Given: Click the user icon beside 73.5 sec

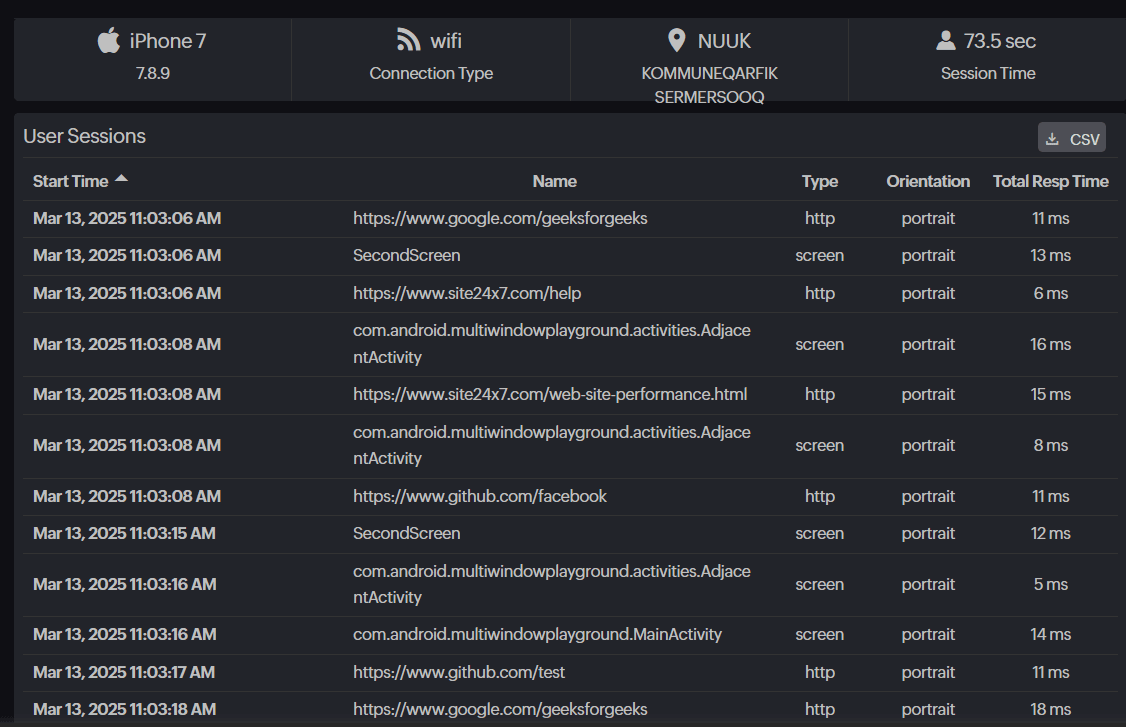Looking at the screenshot, I should [946, 40].
